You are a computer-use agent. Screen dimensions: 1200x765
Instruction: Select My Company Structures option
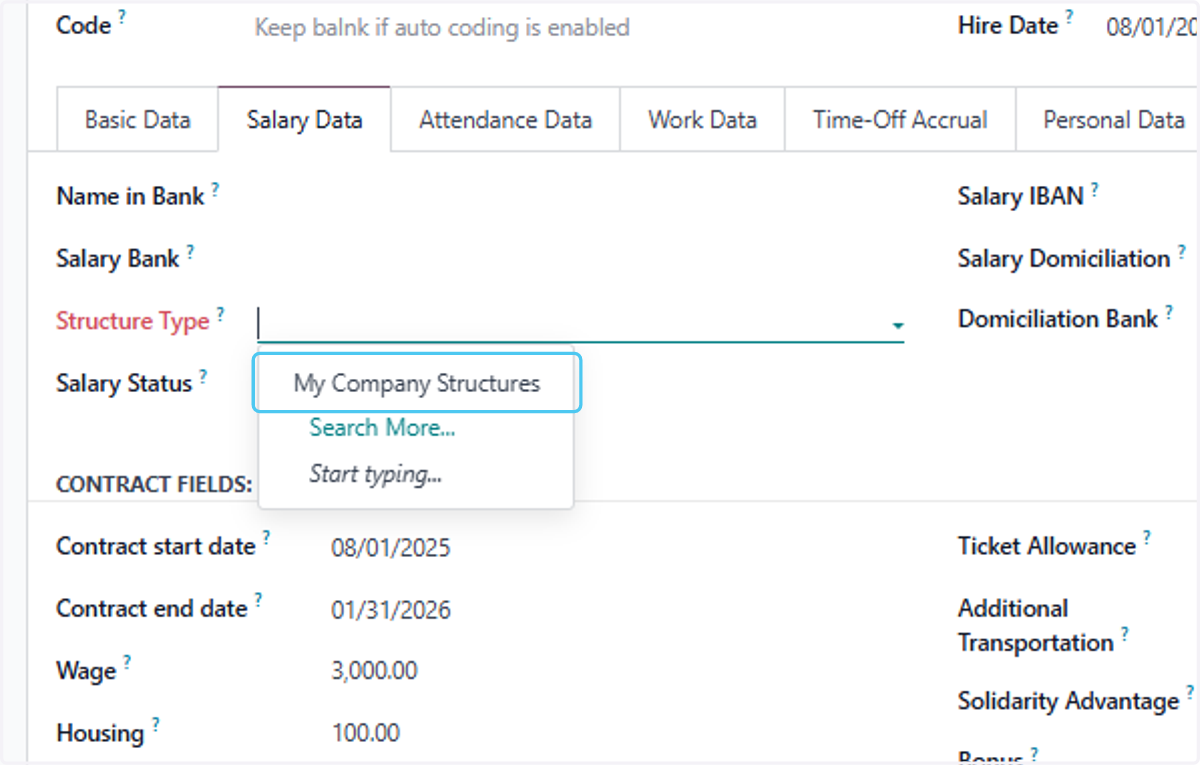(417, 383)
